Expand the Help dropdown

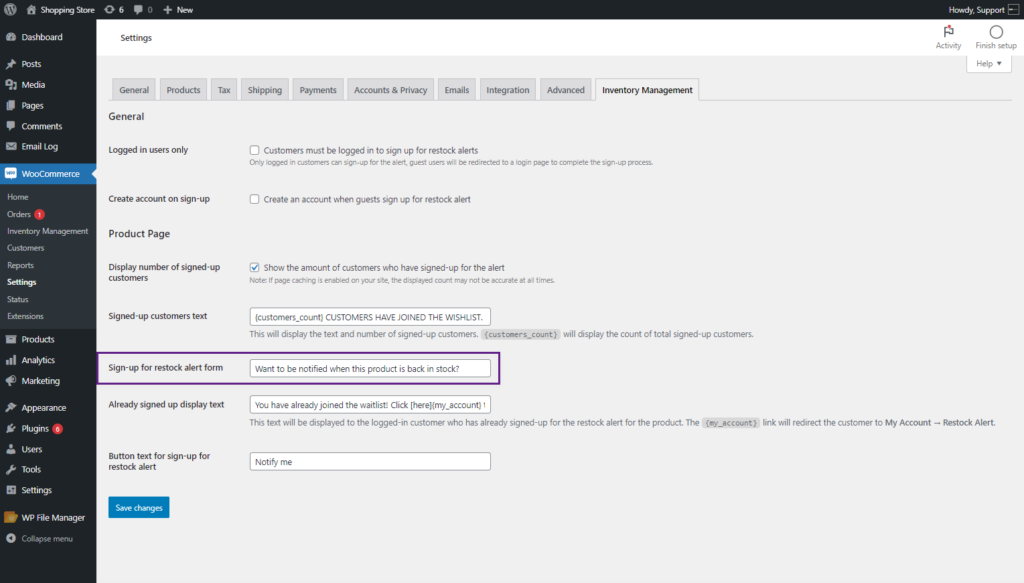click(989, 63)
